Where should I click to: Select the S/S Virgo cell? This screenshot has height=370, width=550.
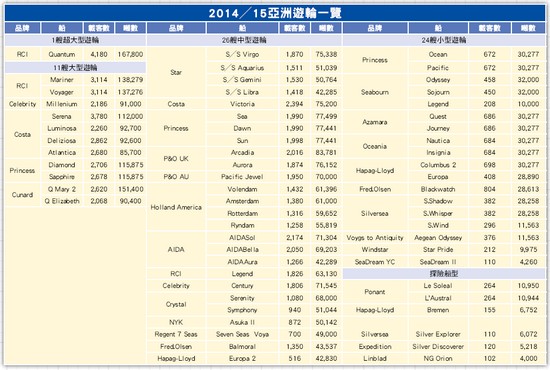pyautogui.click(x=242, y=54)
